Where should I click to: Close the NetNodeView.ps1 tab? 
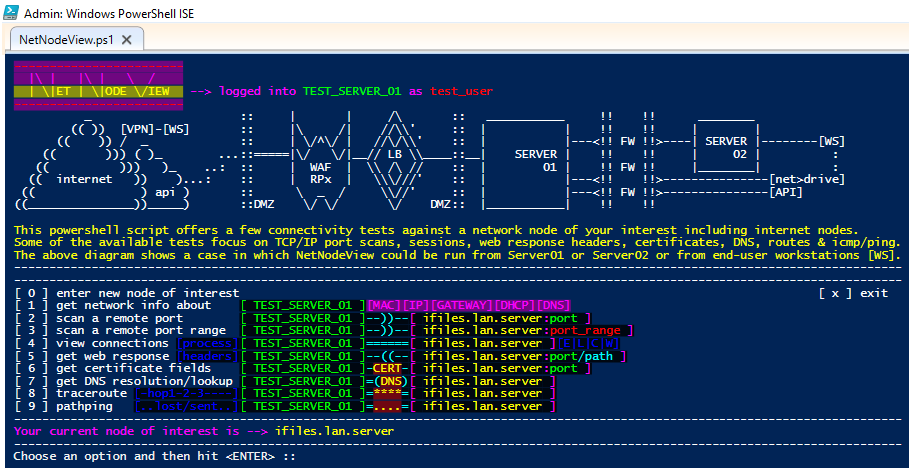127,40
